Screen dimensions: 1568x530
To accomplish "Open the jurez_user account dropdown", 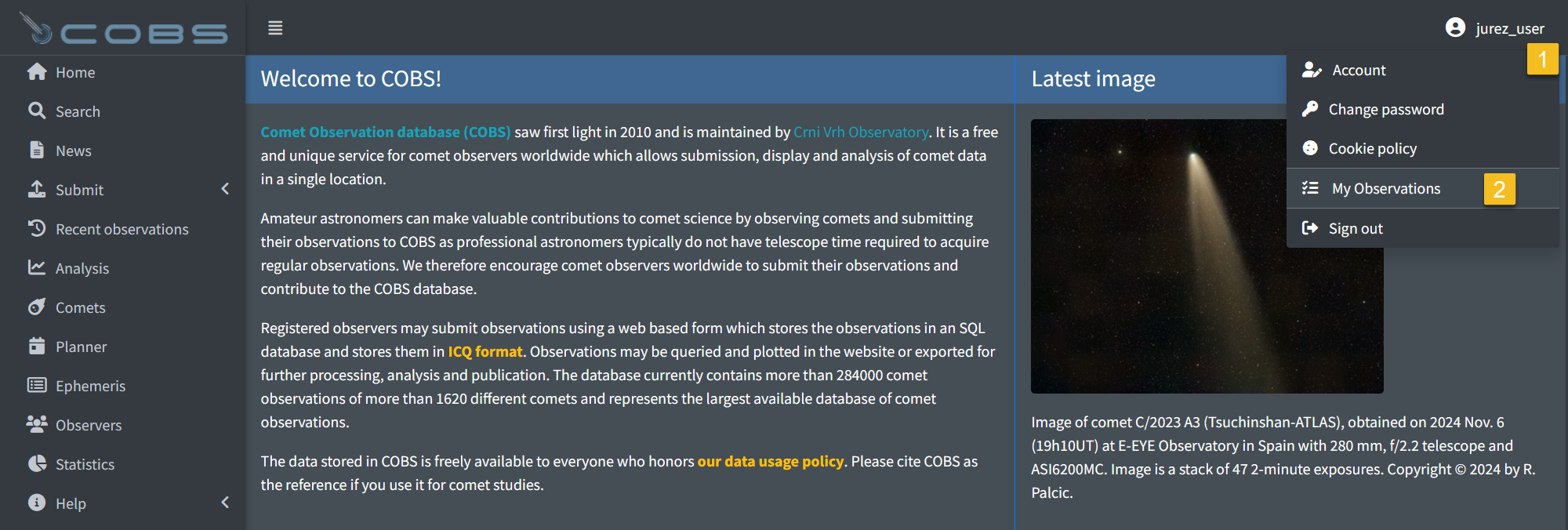I will tap(1495, 28).
